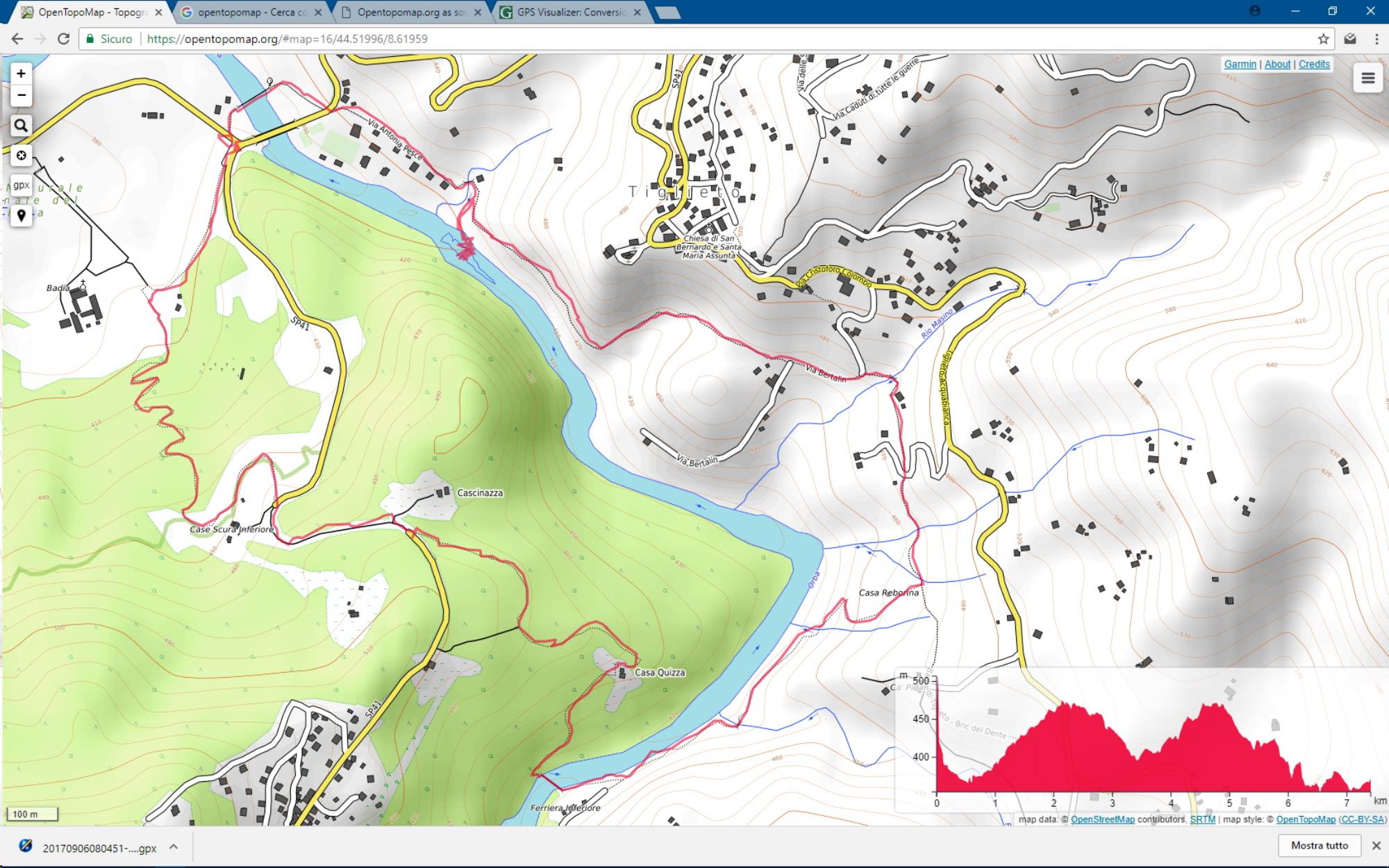Open the map search tool
1389x868 pixels.
[21, 126]
